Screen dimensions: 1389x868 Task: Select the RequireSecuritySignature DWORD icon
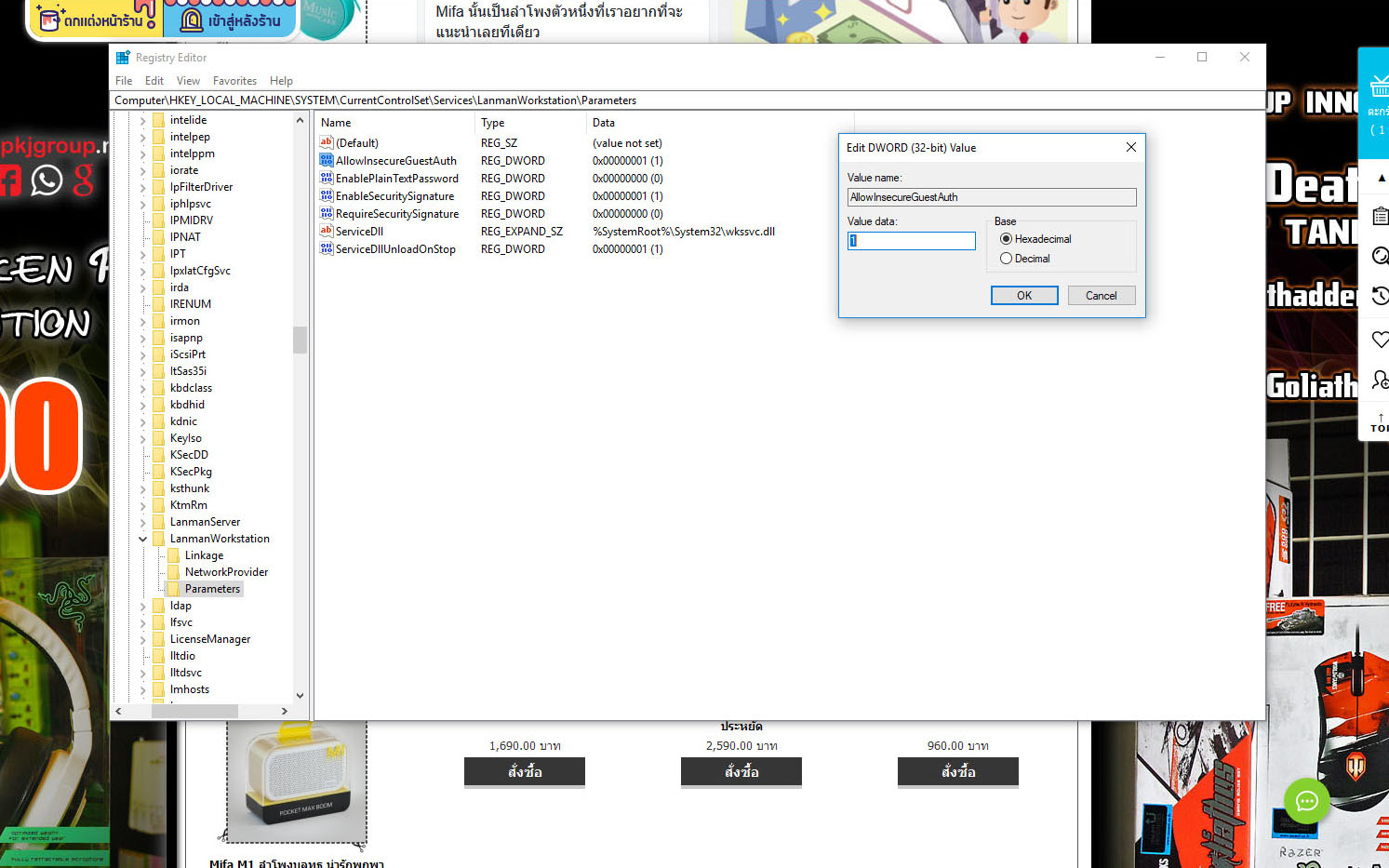pyautogui.click(x=327, y=213)
